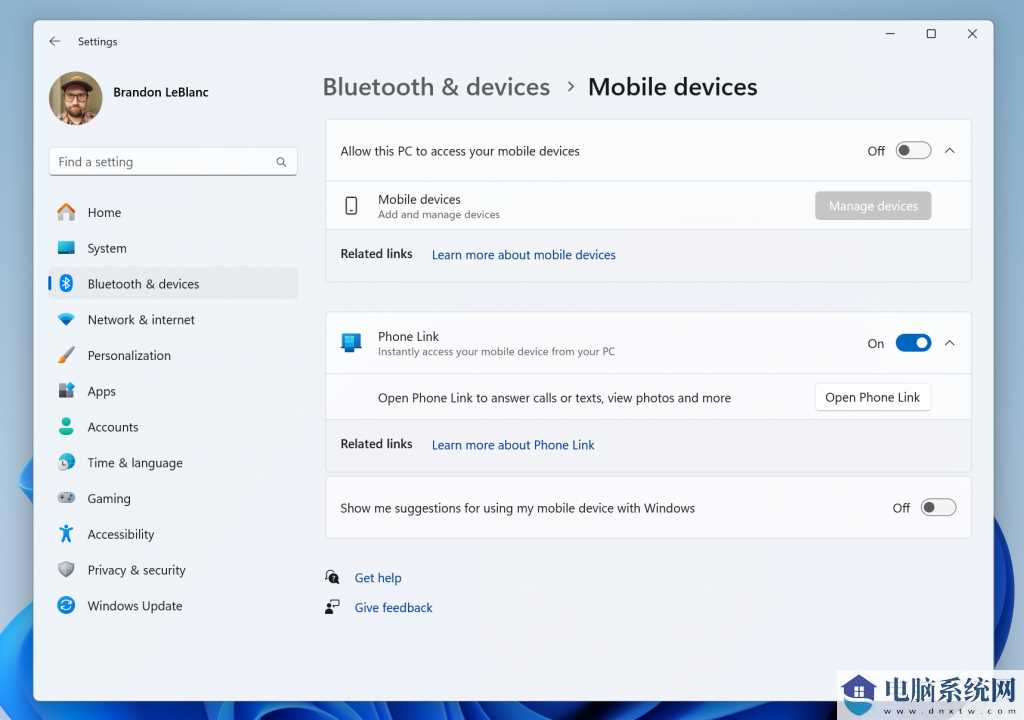Viewport: 1024px width, 720px height.
Task: Click the Privacy & security shield icon
Action: (66, 570)
